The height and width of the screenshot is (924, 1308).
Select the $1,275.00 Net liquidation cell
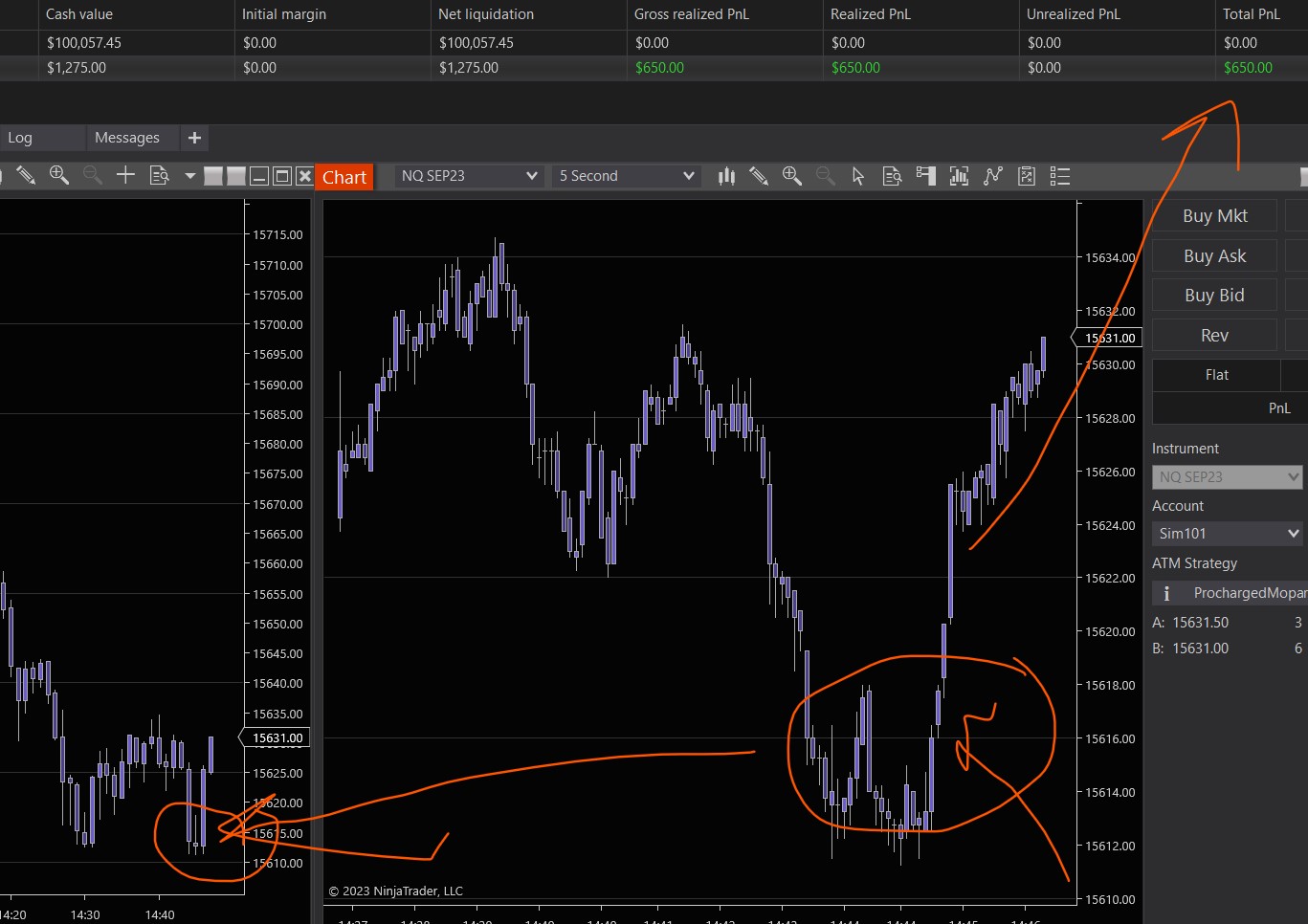[528, 68]
